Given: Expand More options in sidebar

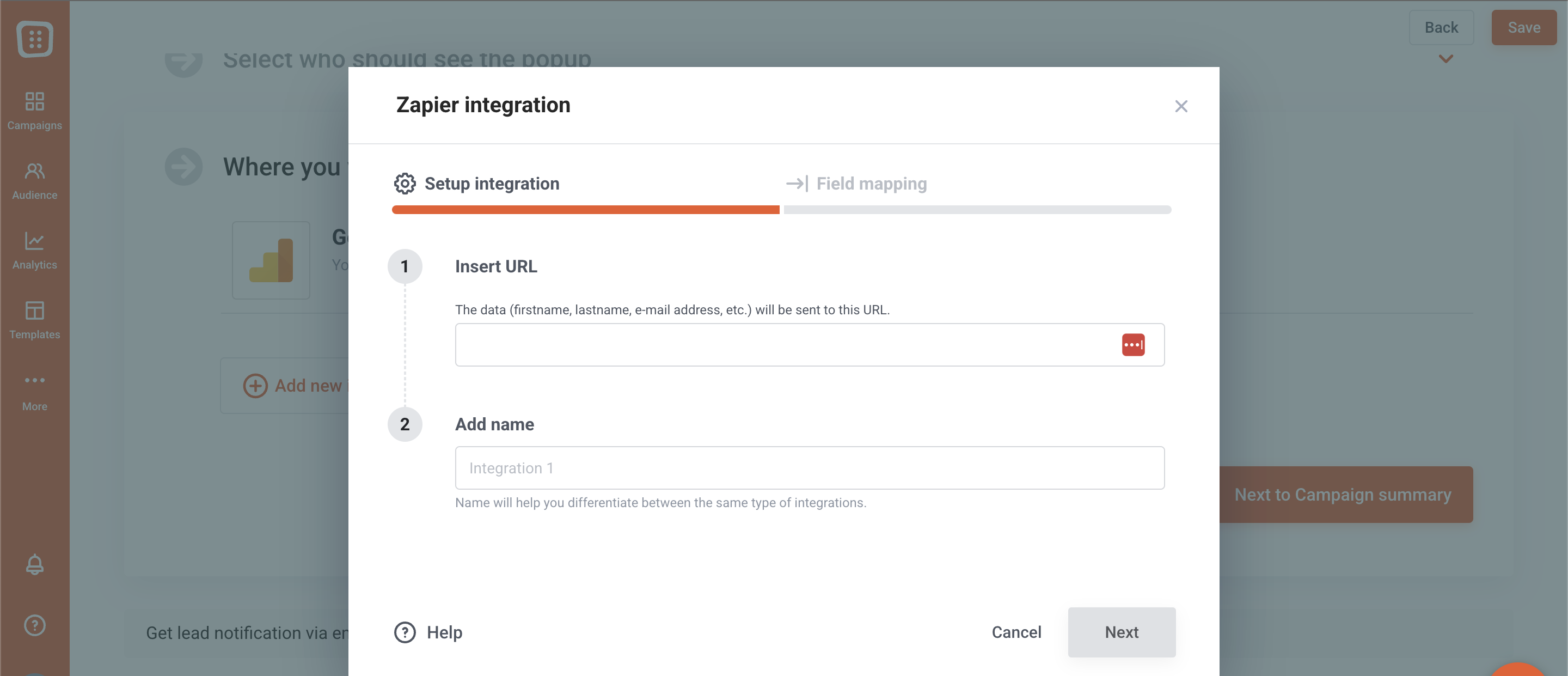Looking at the screenshot, I should click(35, 391).
